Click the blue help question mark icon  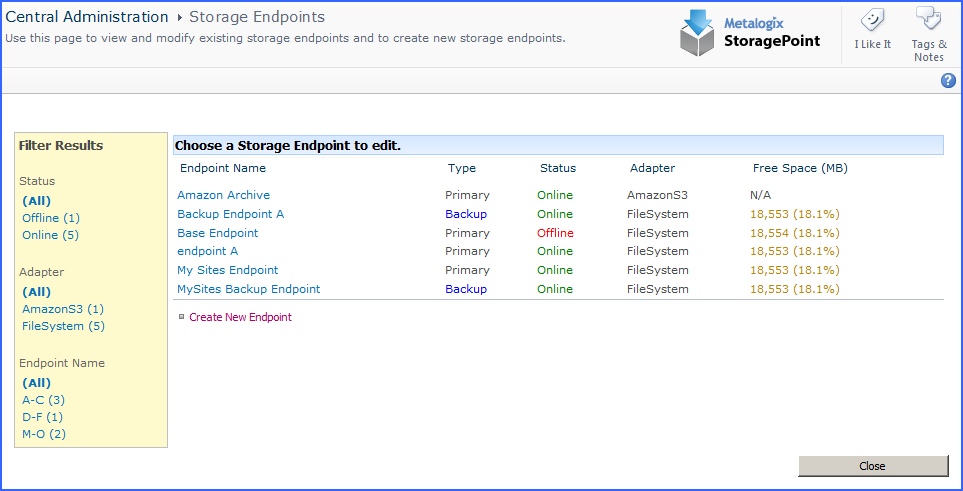click(x=948, y=81)
